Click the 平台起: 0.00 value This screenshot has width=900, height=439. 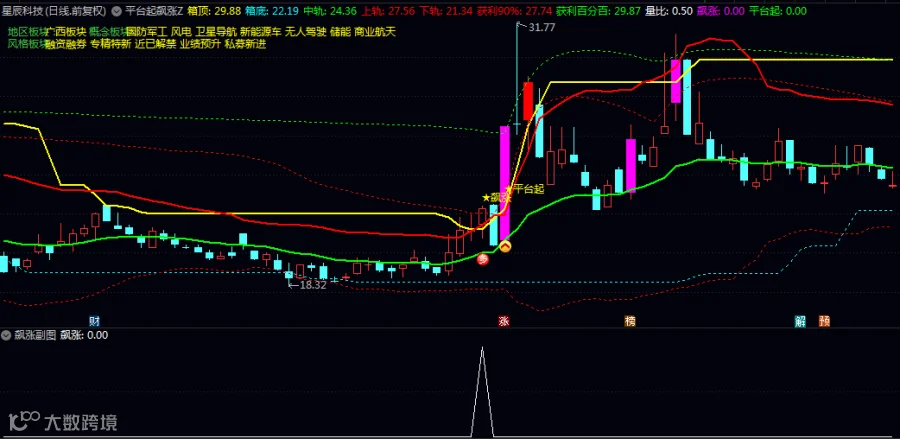point(778,11)
